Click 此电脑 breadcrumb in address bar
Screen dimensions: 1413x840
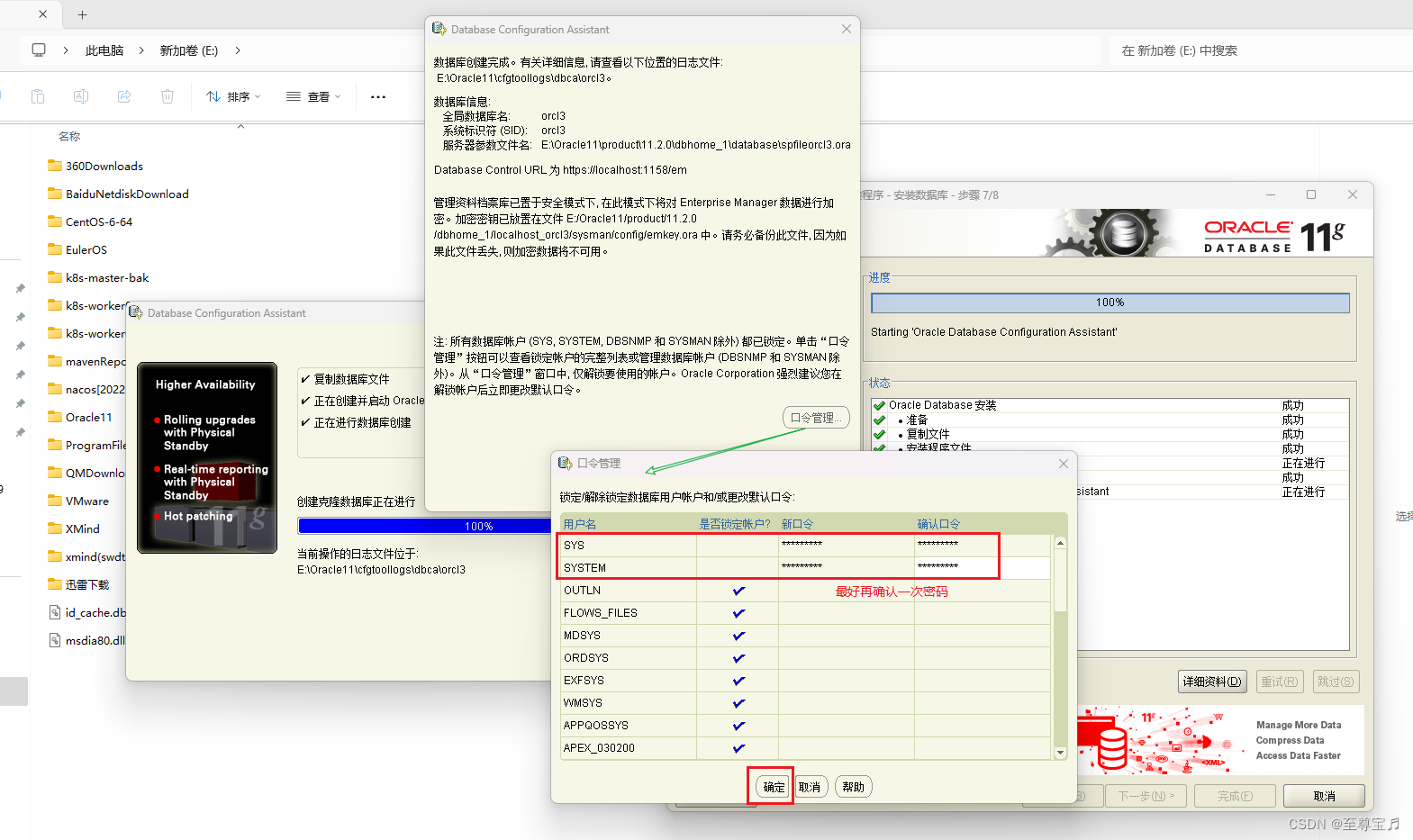coord(104,50)
